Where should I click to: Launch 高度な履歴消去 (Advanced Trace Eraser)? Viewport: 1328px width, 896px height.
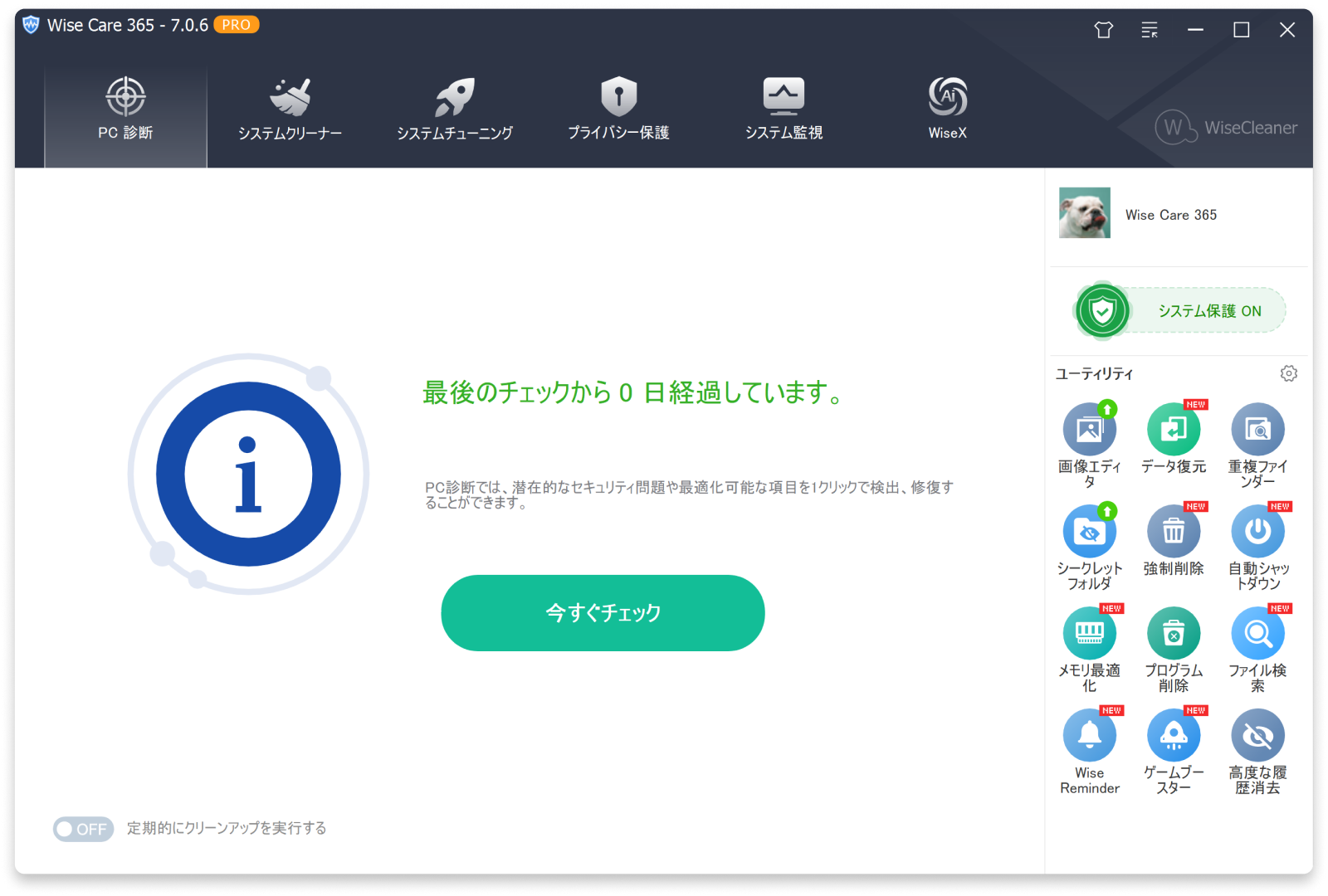(1257, 736)
